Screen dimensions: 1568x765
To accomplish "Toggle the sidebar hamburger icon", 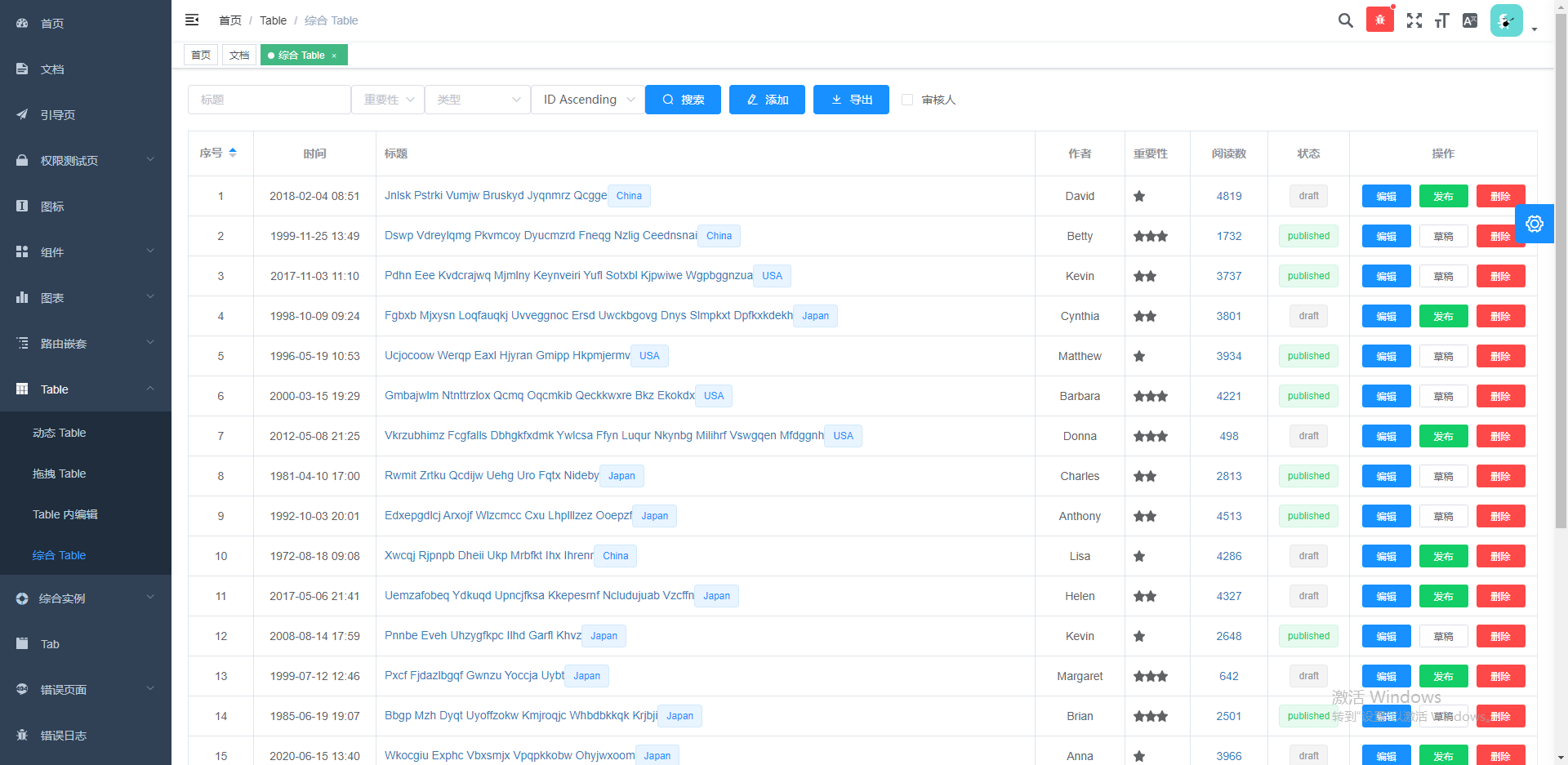I will click(x=192, y=20).
